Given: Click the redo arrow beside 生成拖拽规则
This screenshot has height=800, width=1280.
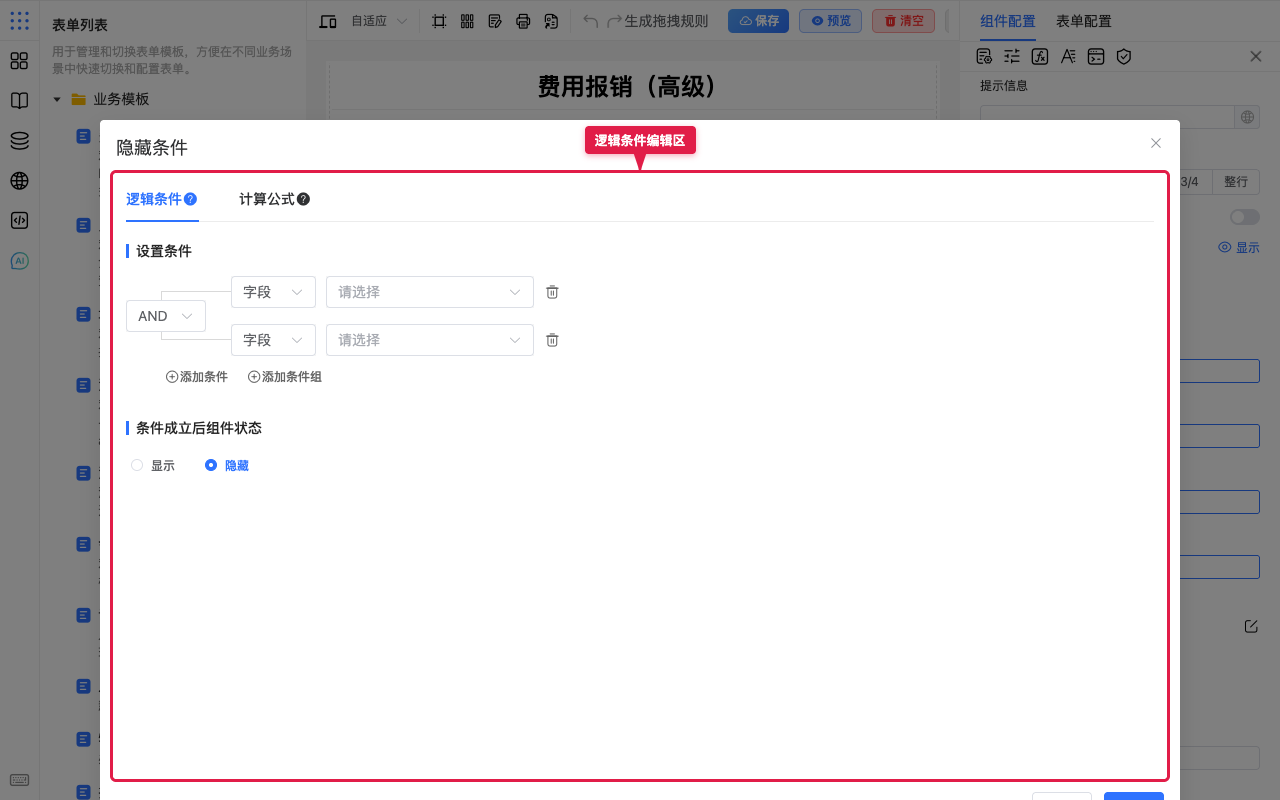Looking at the screenshot, I should pos(615,21).
